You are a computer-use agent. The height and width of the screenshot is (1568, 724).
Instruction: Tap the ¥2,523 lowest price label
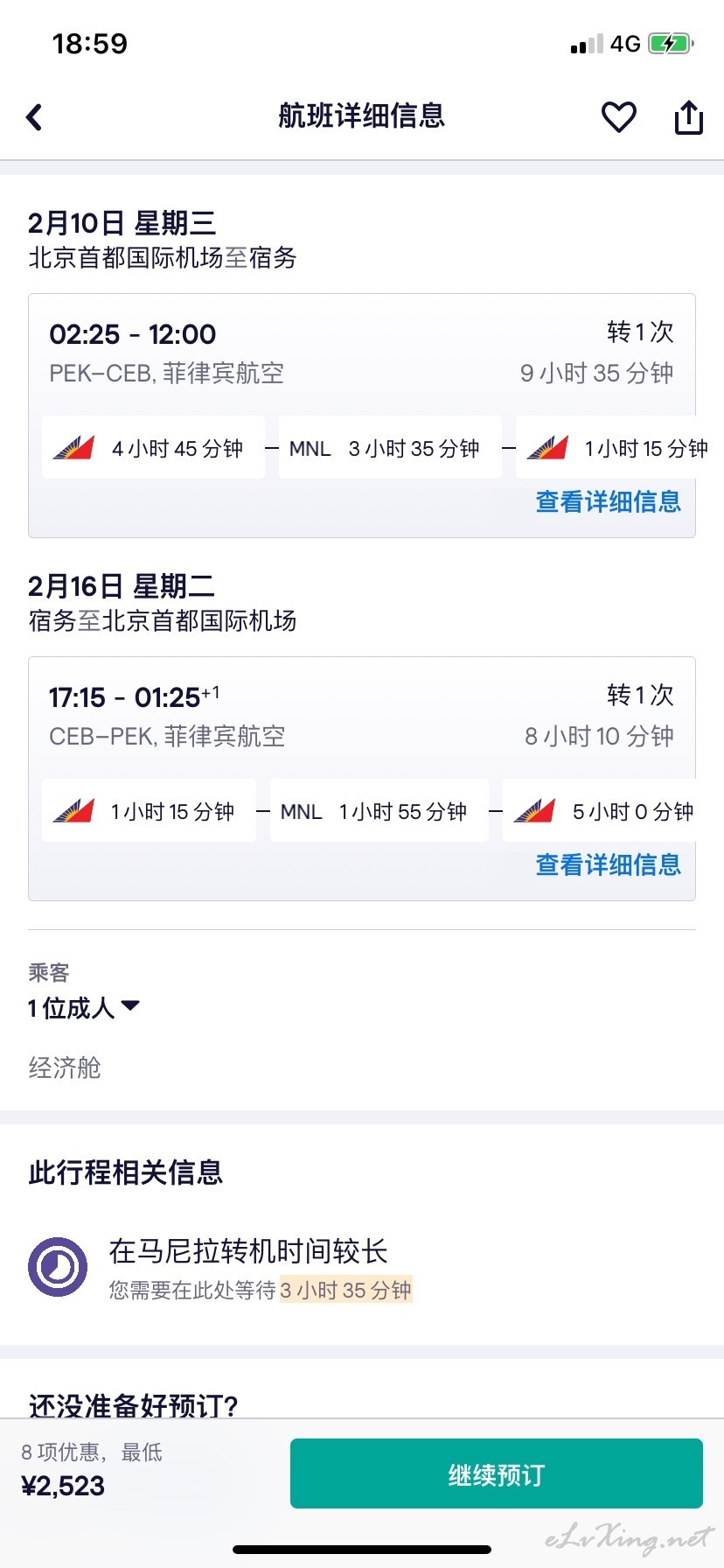[x=63, y=1487]
